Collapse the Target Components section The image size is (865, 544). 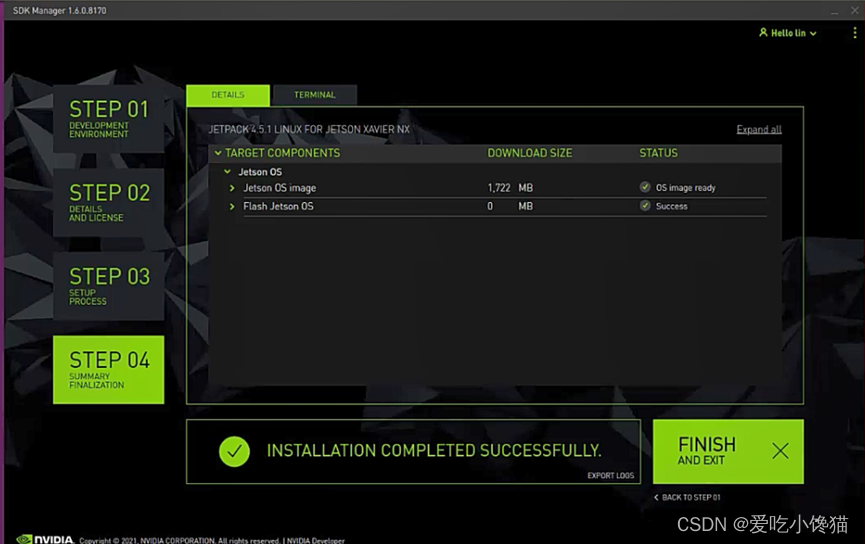click(218, 153)
